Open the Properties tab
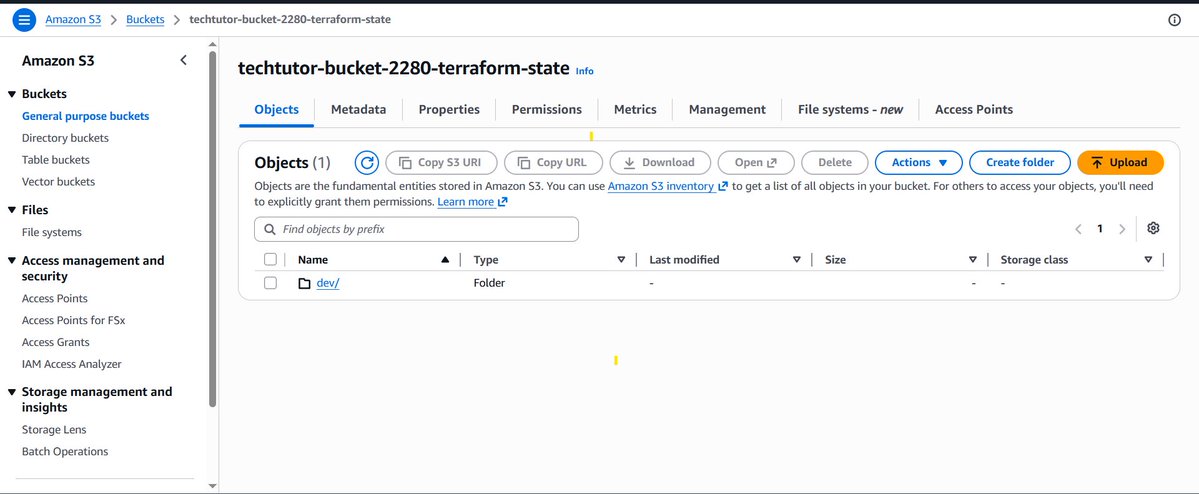Viewport: 1199px width, 494px height. tap(449, 109)
